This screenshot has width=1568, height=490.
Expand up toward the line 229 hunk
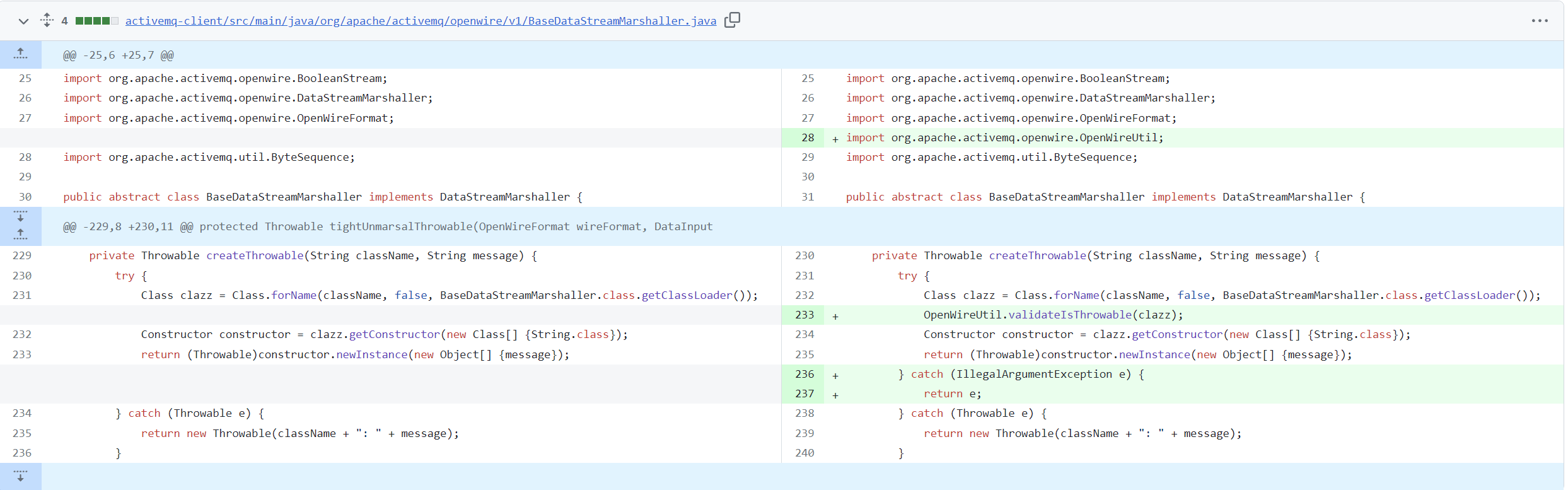tap(21, 235)
